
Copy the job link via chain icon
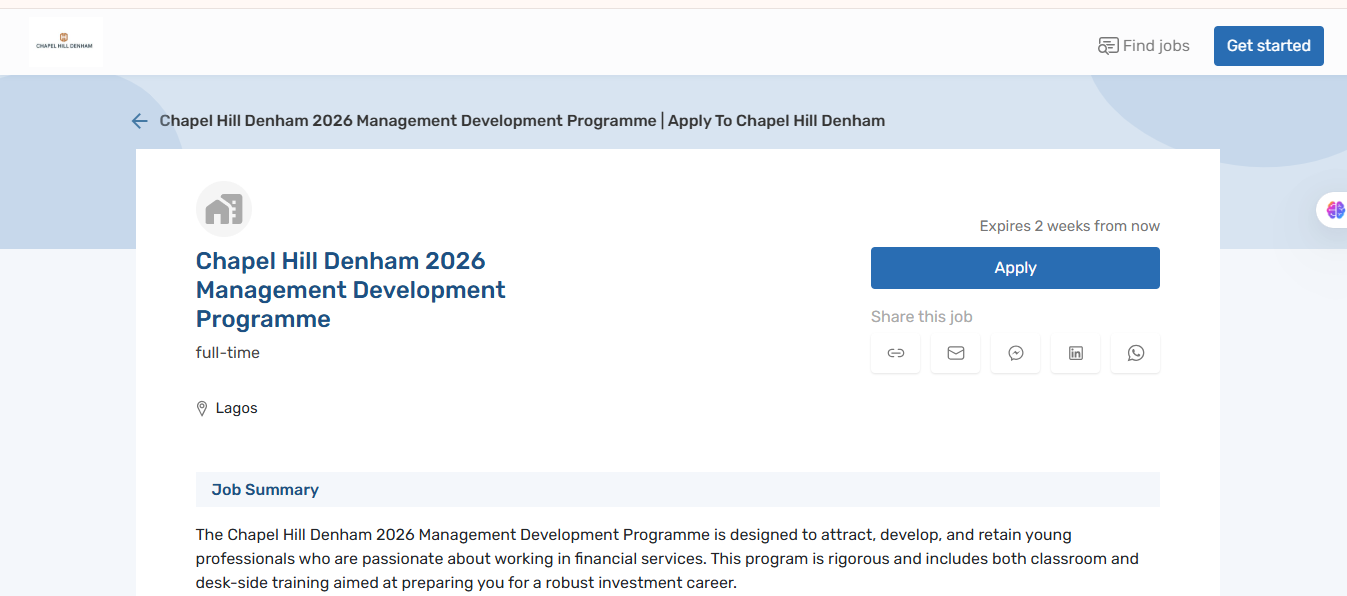tap(895, 352)
